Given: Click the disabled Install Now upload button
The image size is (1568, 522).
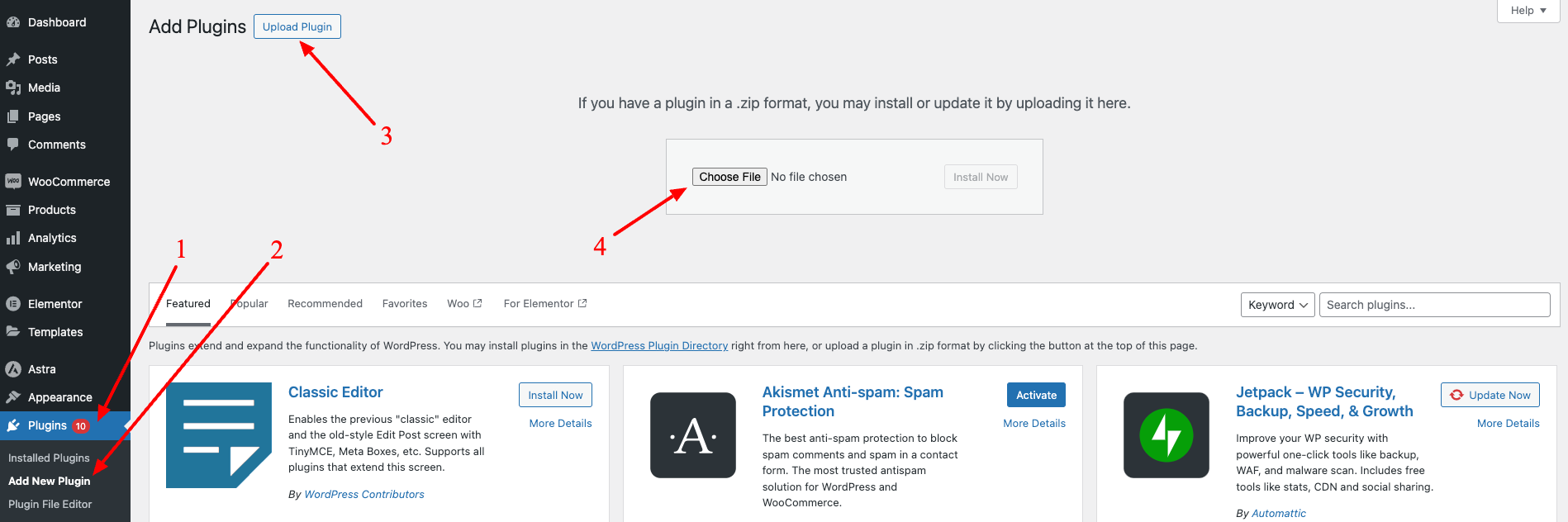Looking at the screenshot, I should point(981,177).
